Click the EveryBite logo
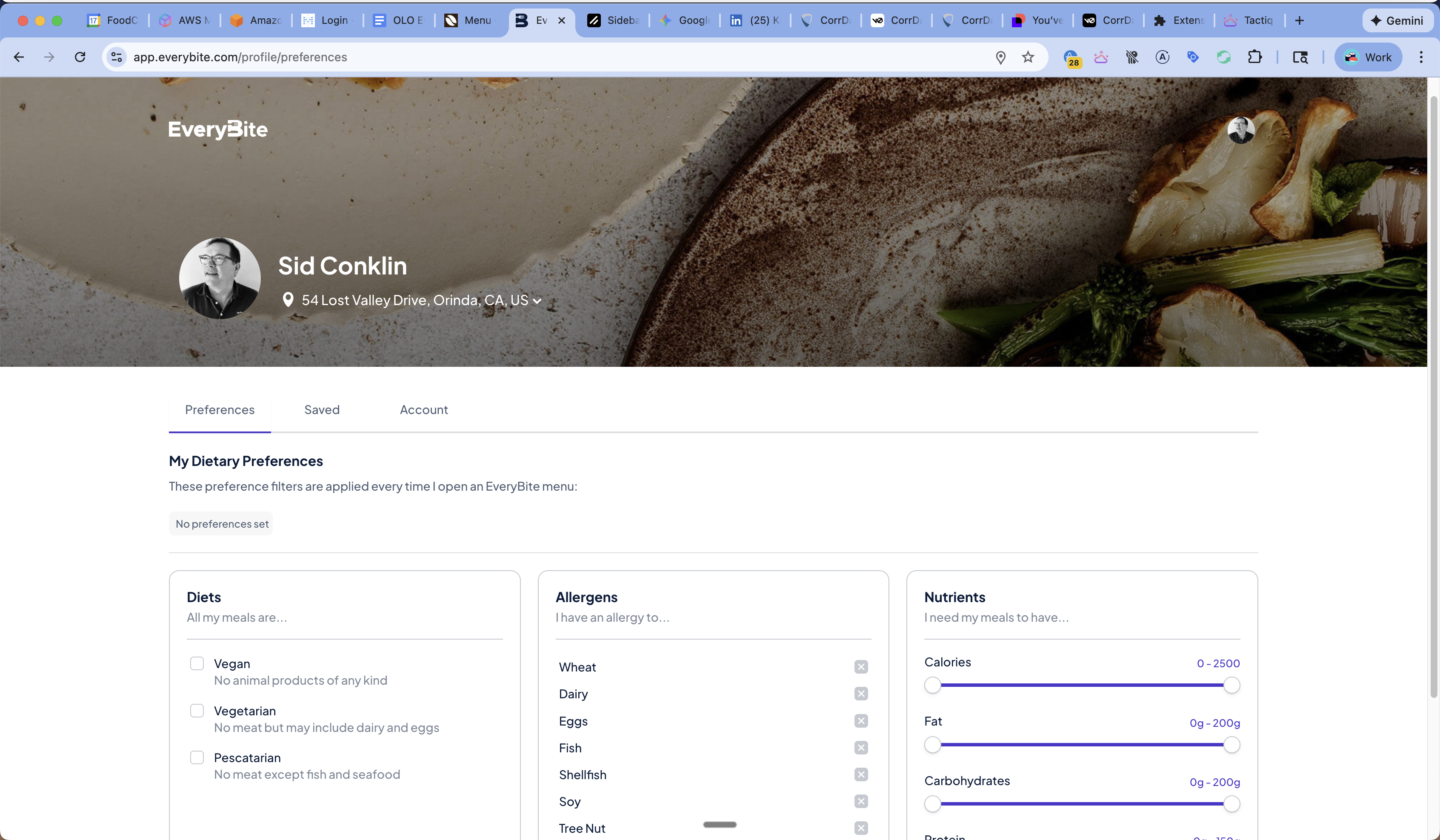The width and height of the screenshot is (1440, 840). [218, 129]
